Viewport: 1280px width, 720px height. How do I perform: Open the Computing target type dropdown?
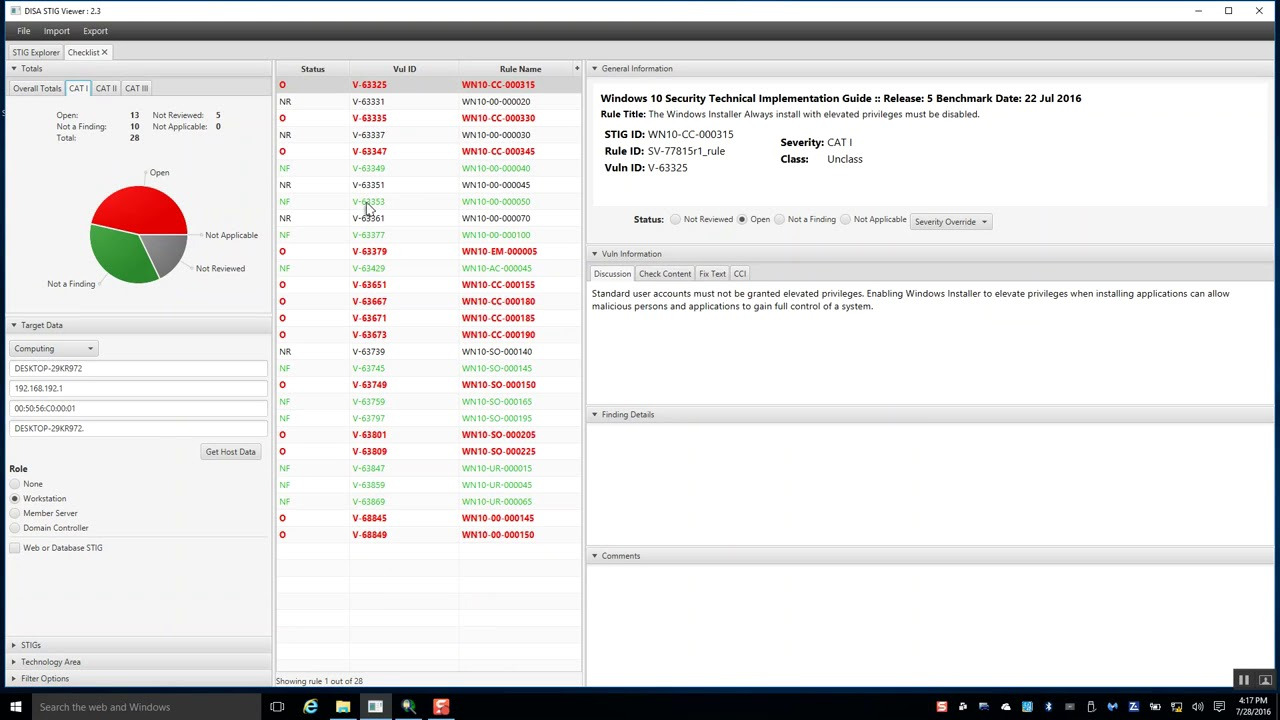54,348
